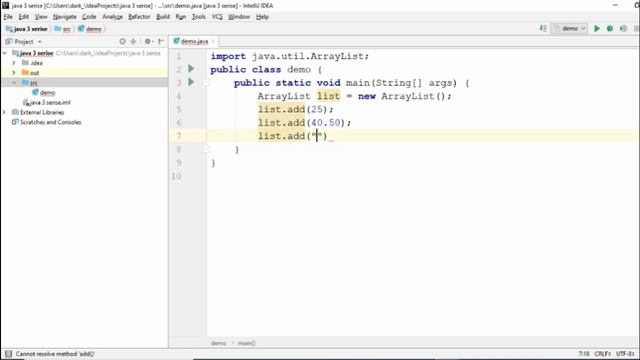
Task: Click fold end marker on line 8
Action: (206, 149)
